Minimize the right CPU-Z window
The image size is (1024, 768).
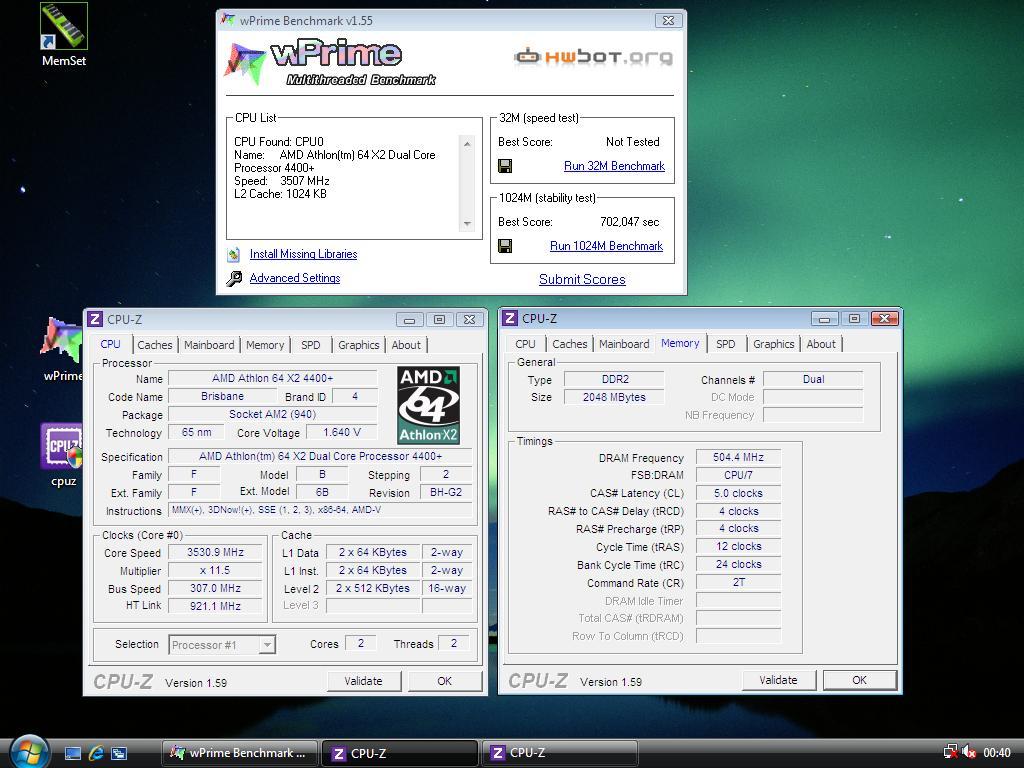825,319
